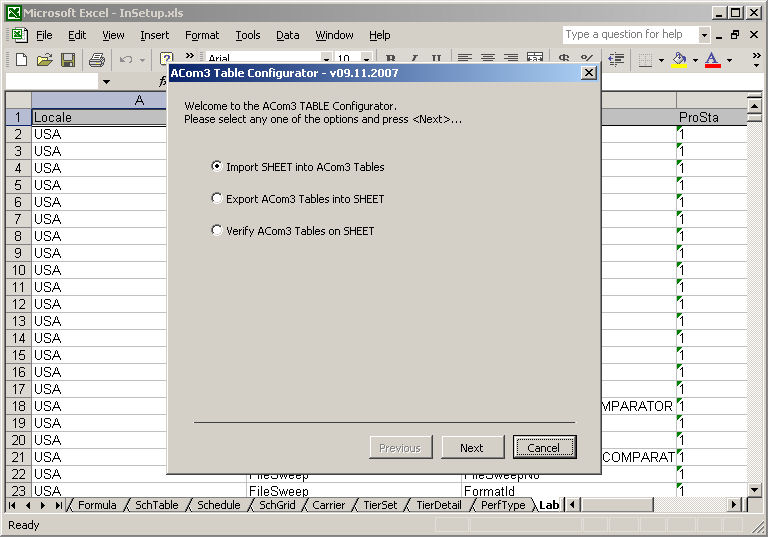768x537 pixels.
Task: Print the current sheet
Action: point(96,60)
